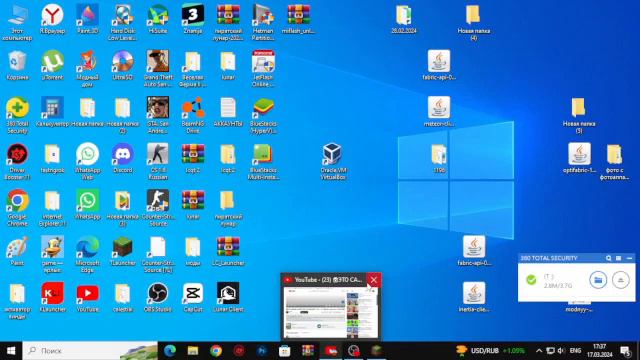Click the Windows Start button
This screenshot has height=360, width=640.
[11, 351]
